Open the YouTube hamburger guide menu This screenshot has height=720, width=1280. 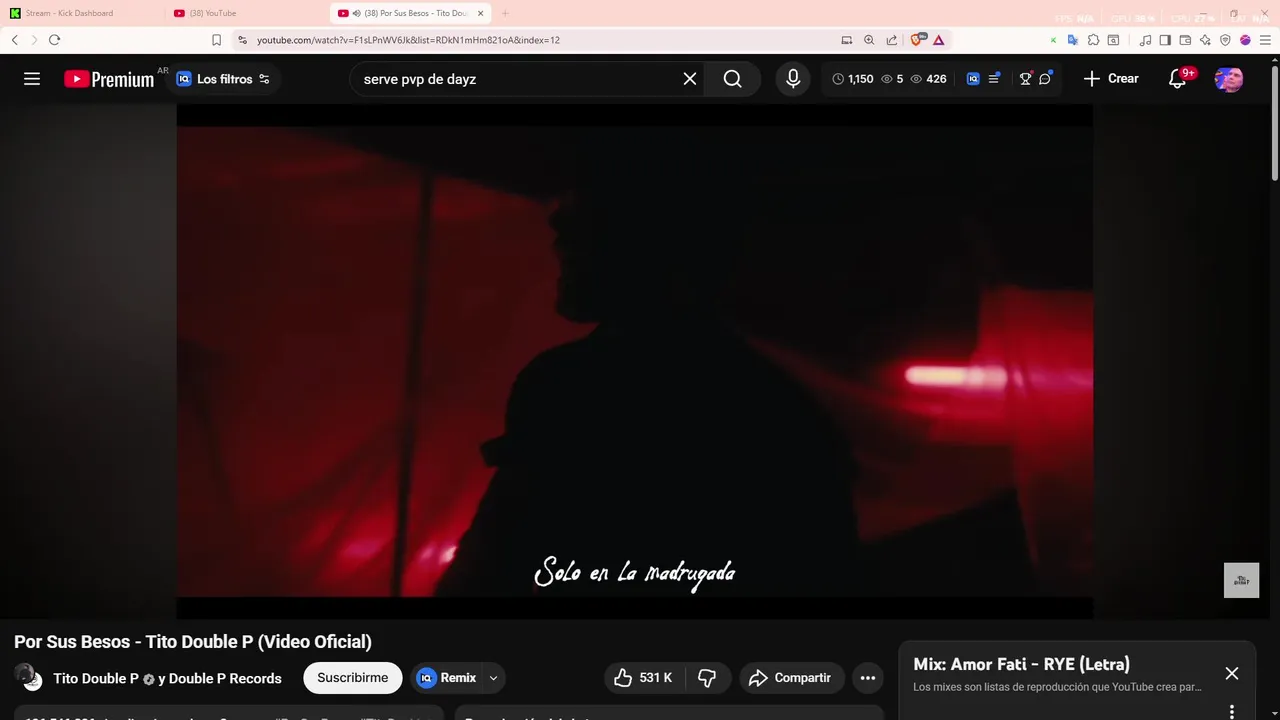pos(32,79)
